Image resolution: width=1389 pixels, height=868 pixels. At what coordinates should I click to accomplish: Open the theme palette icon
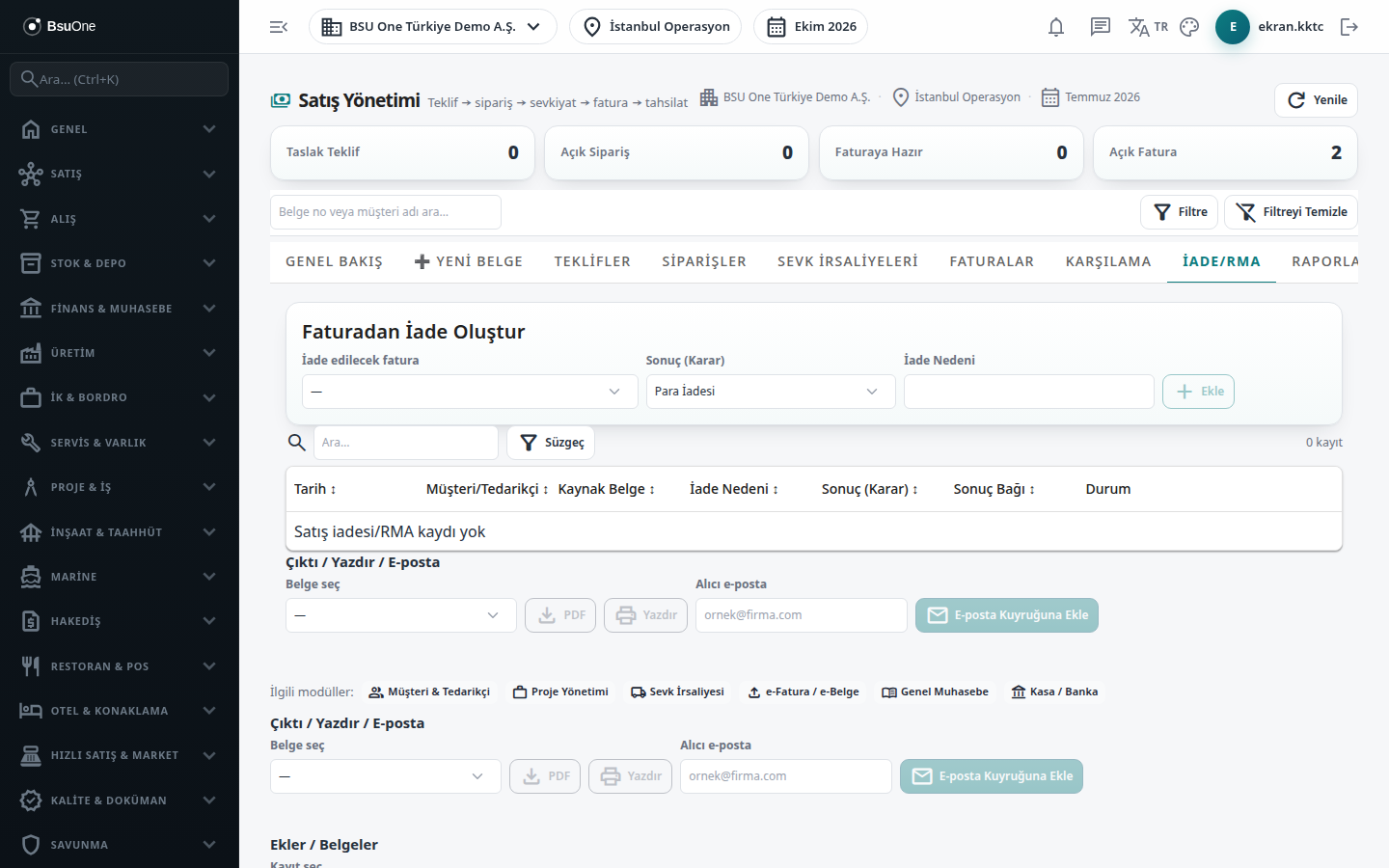1189,27
